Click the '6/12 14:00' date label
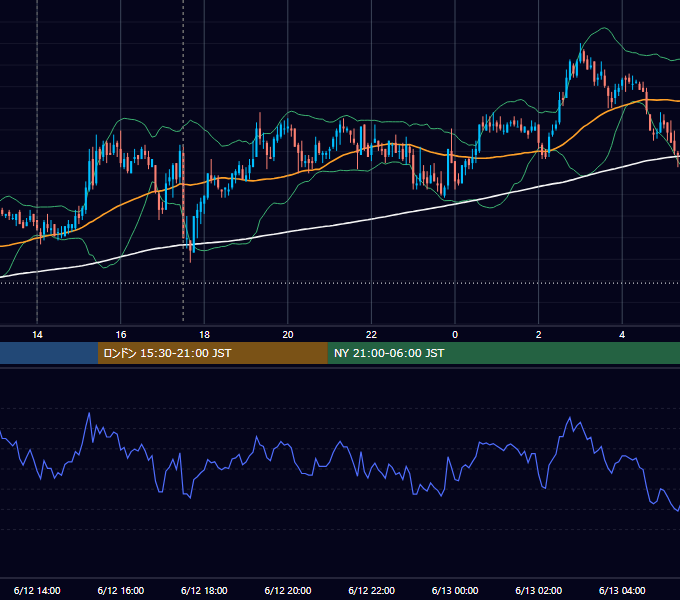 (37, 590)
